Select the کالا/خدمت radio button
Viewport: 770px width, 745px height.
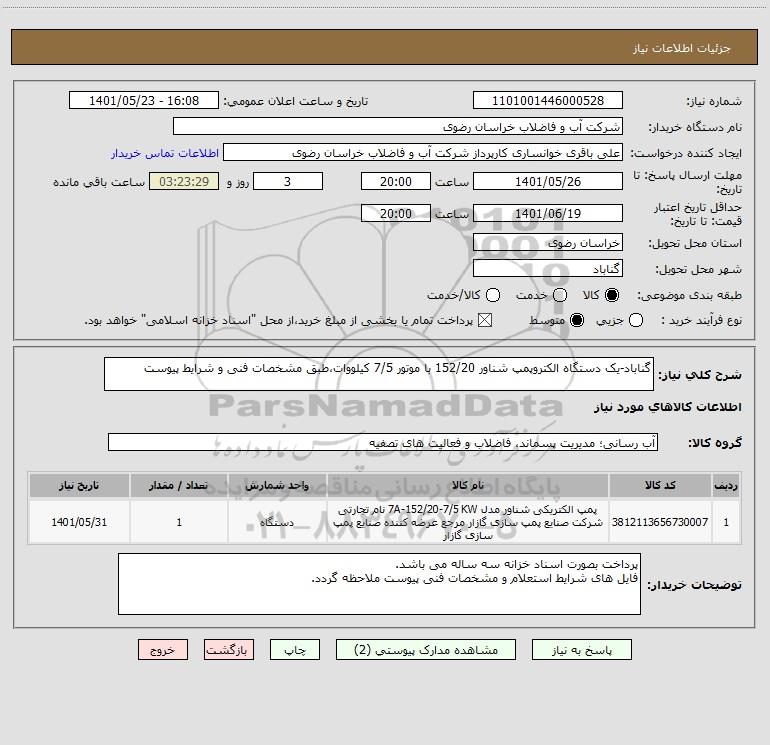[x=493, y=295]
